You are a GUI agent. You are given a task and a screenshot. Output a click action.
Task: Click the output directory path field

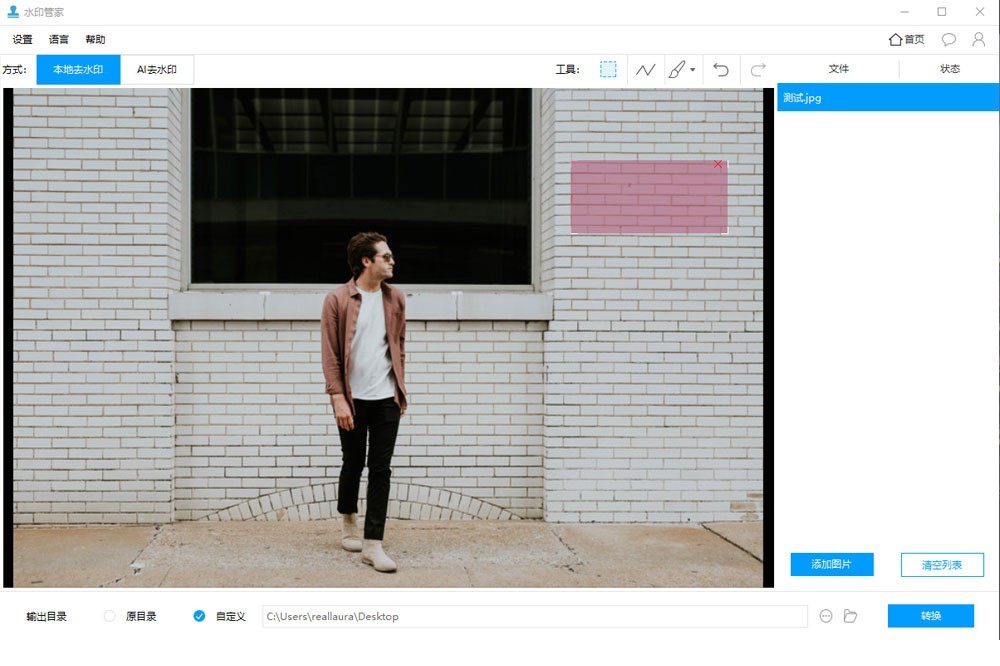coord(534,616)
